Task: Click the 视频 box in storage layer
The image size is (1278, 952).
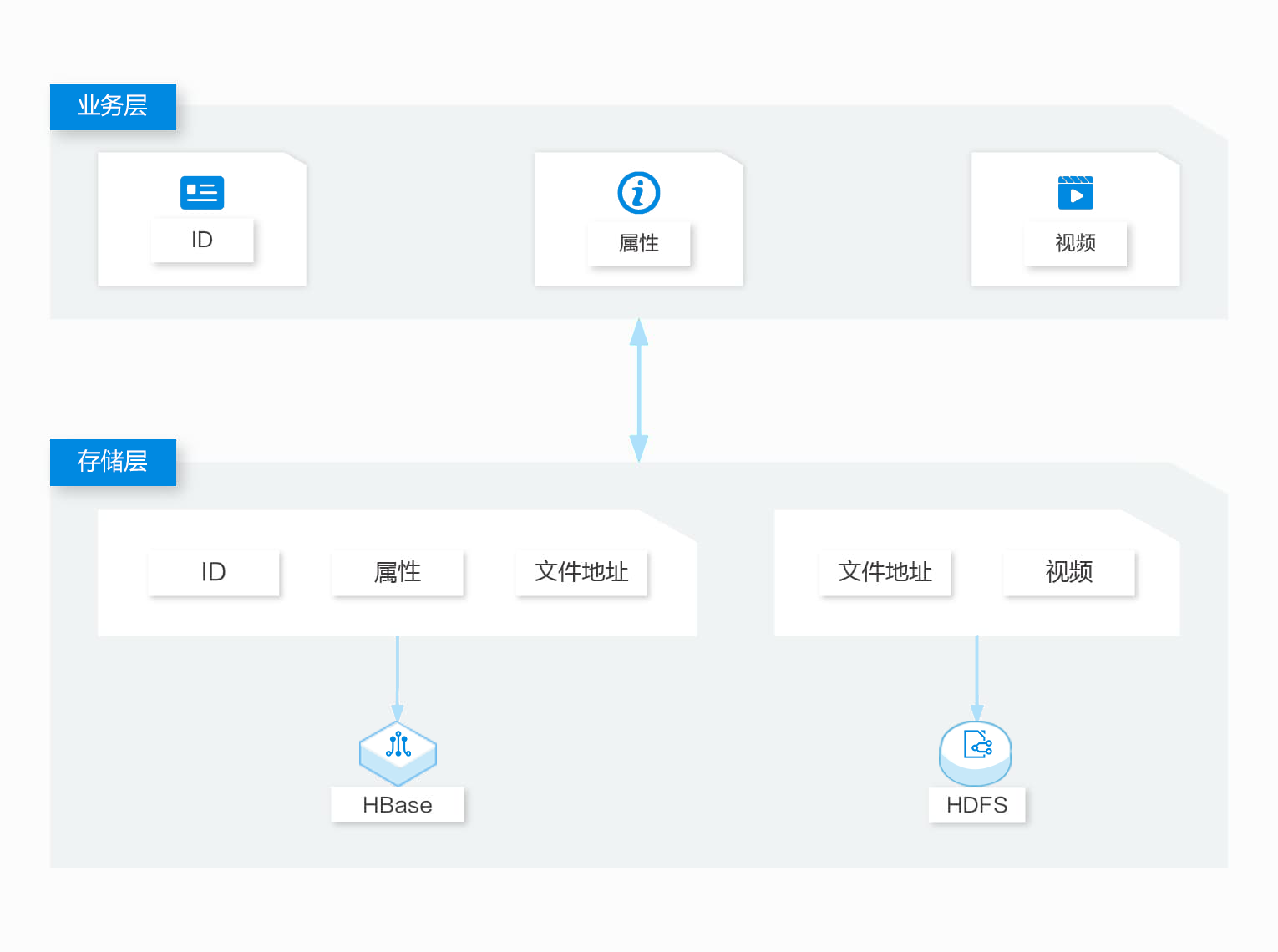Action: [1069, 573]
